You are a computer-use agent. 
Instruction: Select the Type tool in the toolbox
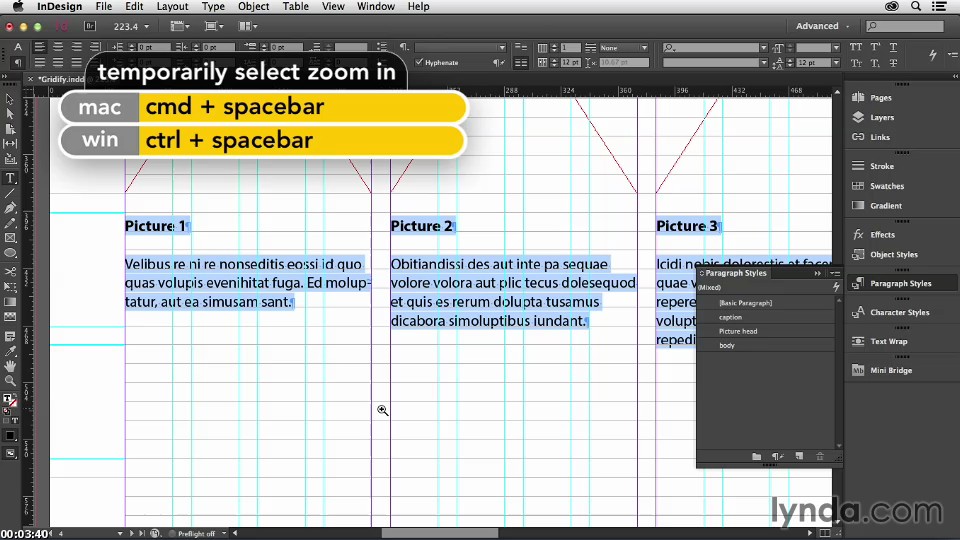point(10,178)
